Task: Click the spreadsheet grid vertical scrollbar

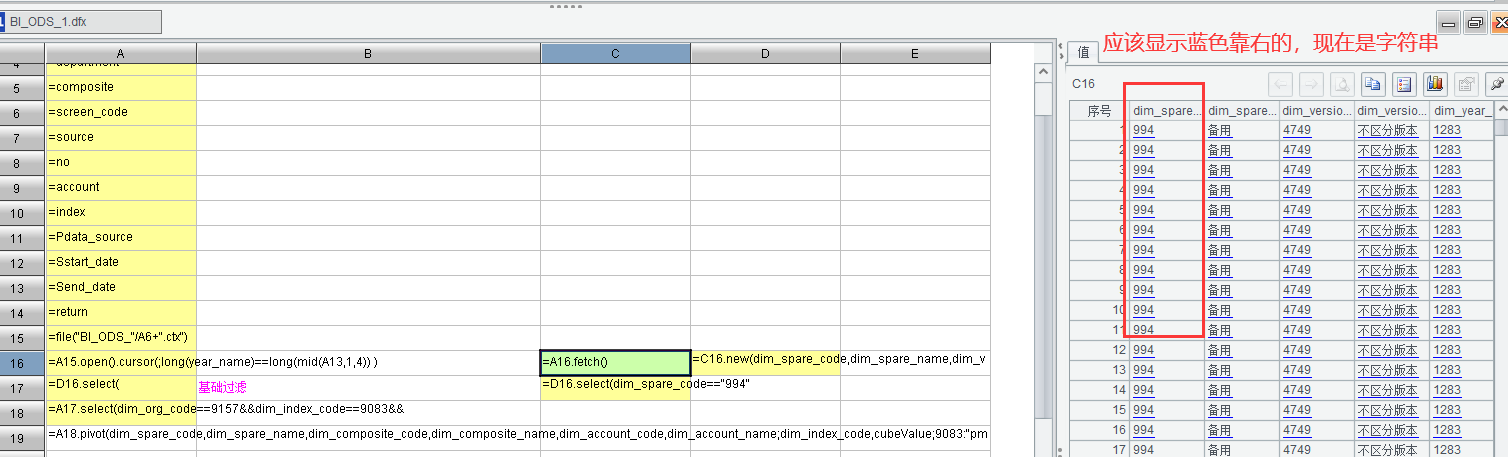Action: tap(1041, 240)
